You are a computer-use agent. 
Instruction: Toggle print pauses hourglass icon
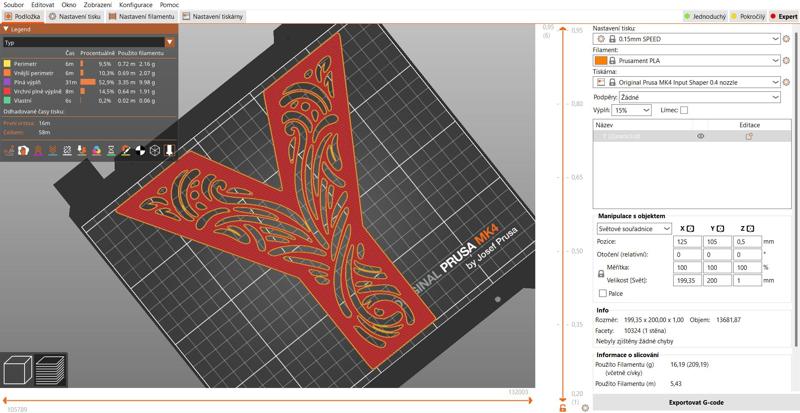tap(111, 151)
